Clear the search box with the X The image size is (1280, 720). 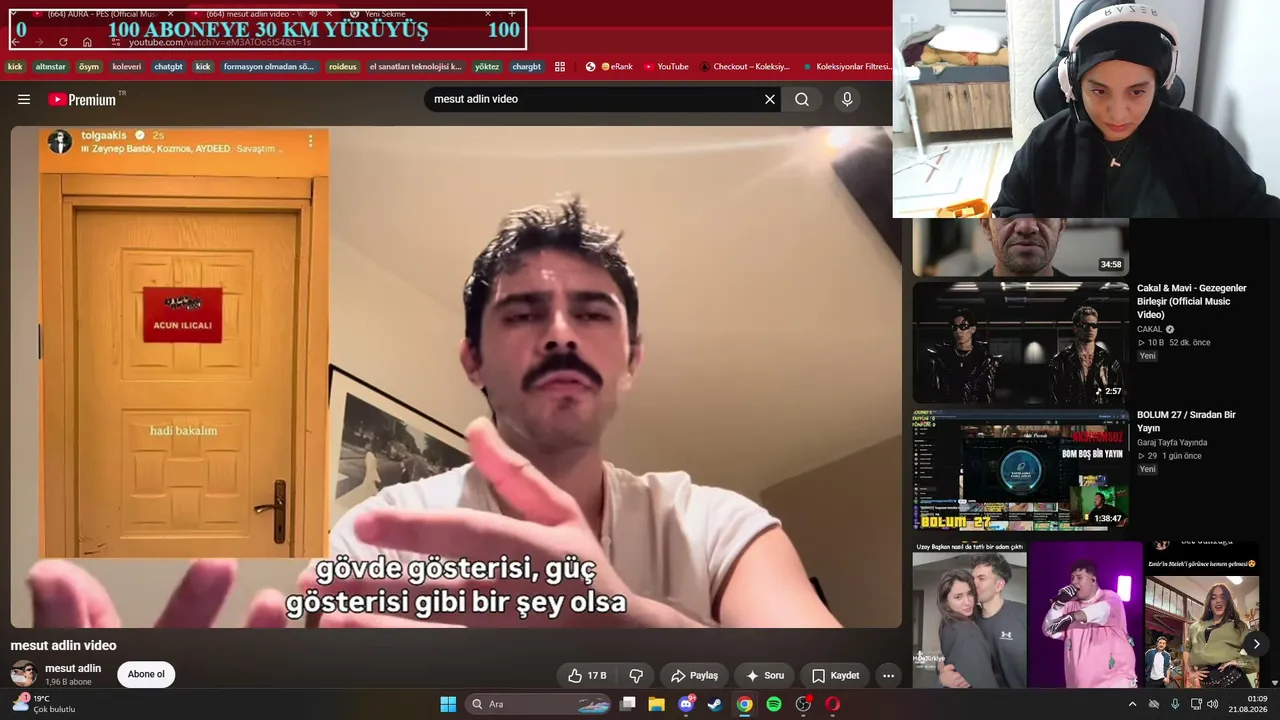(770, 99)
